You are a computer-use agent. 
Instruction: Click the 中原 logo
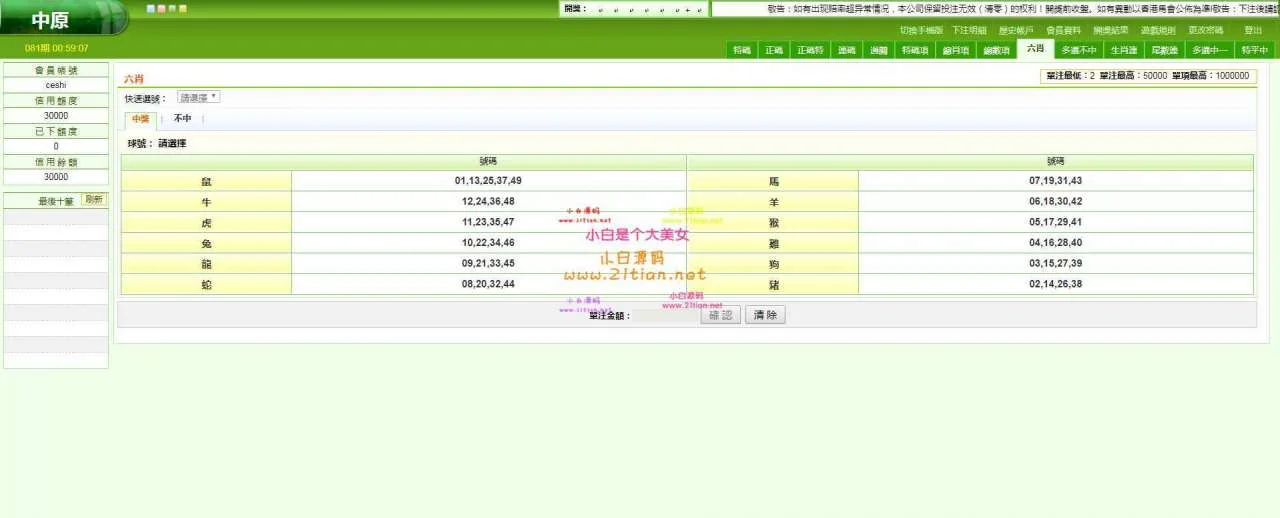pos(50,21)
